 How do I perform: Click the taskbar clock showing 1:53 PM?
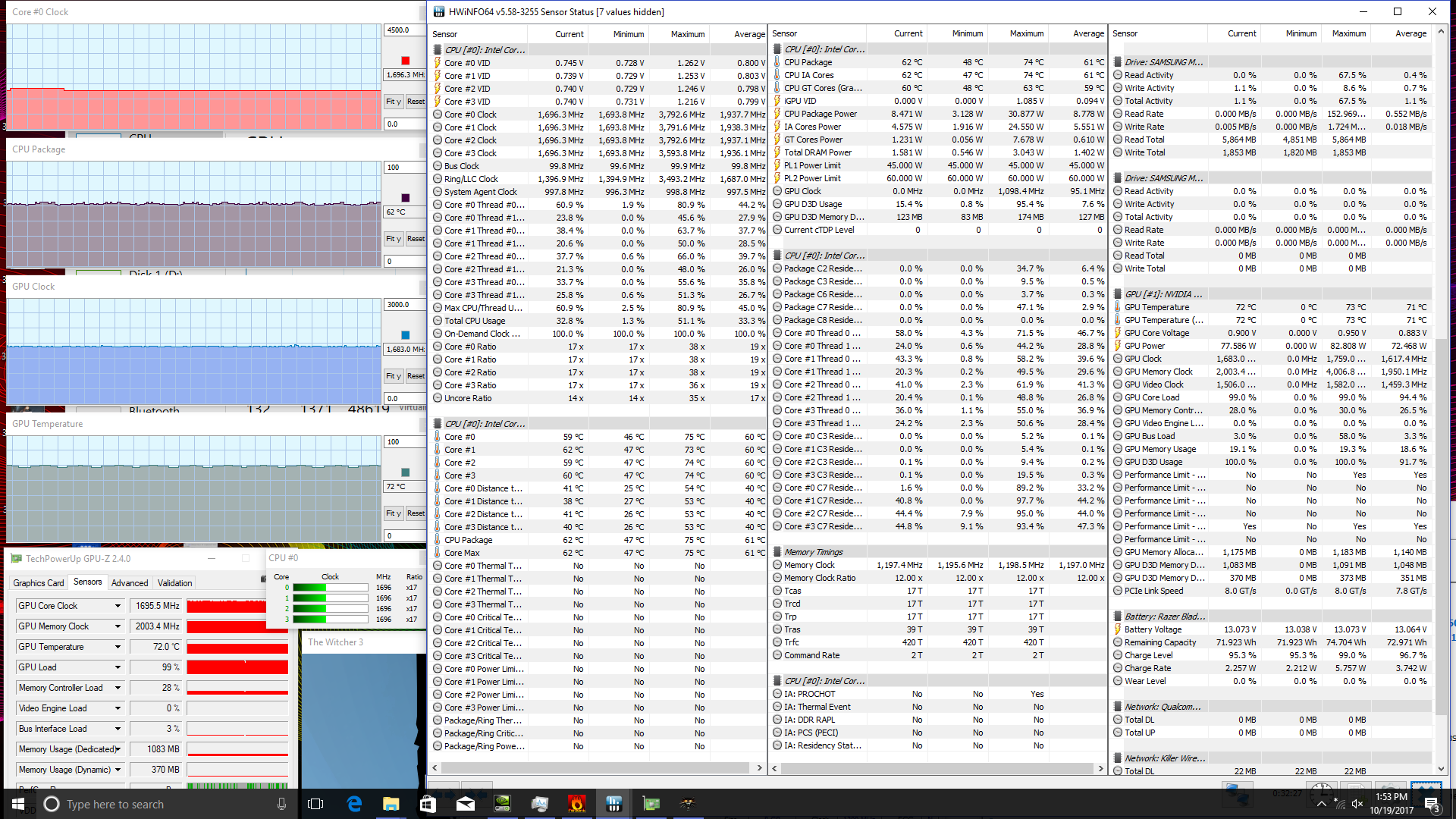[x=1391, y=804]
